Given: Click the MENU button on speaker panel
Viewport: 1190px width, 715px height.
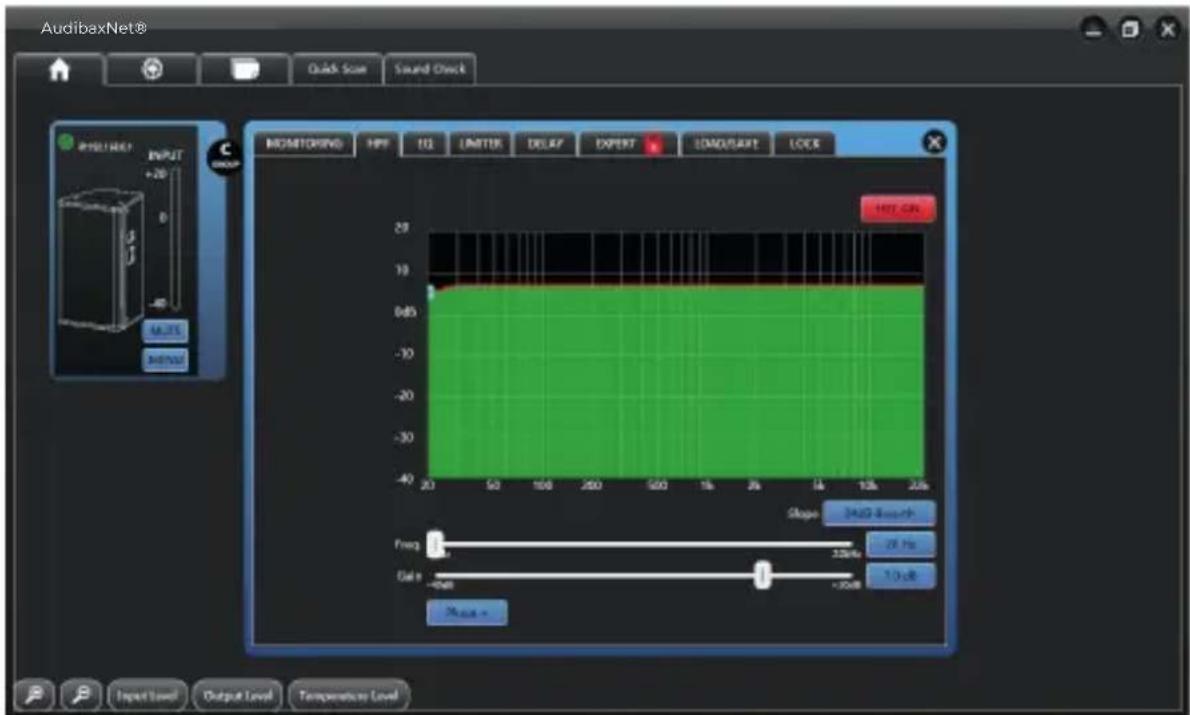Looking at the screenshot, I should point(165,359).
